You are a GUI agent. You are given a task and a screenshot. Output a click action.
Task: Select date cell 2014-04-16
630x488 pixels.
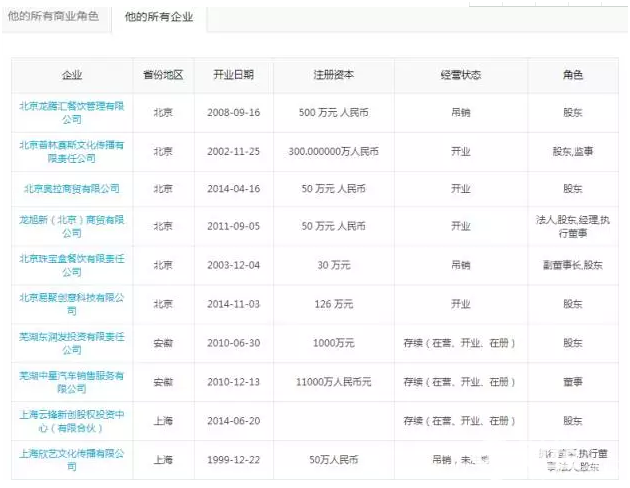point(233,189)
